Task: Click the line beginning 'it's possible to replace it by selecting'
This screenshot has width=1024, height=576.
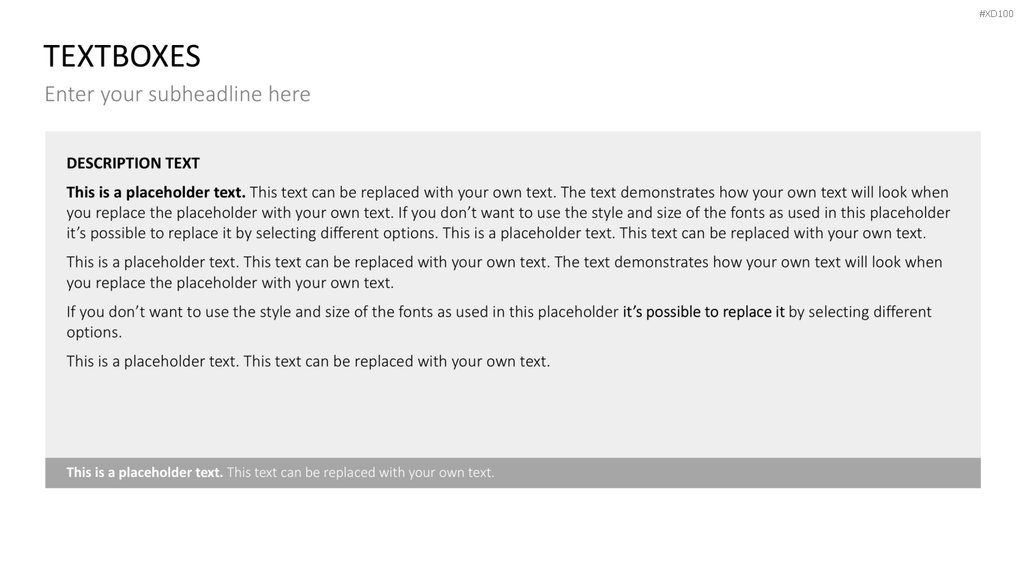Action: (496, 233)
